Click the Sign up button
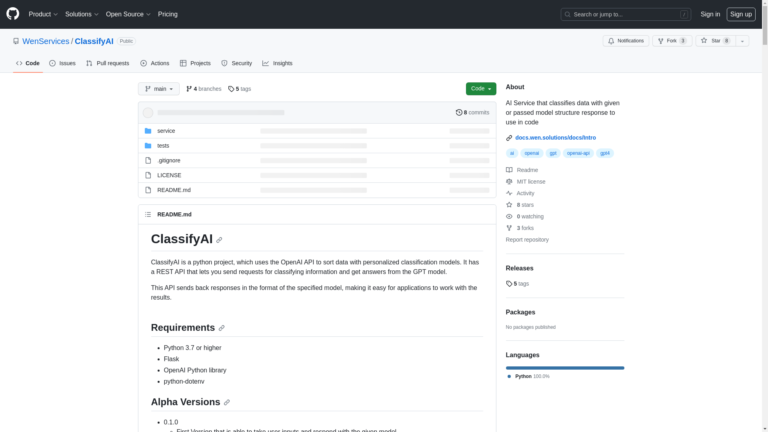This screenshot has width=768, height=432. pos(741,14)
